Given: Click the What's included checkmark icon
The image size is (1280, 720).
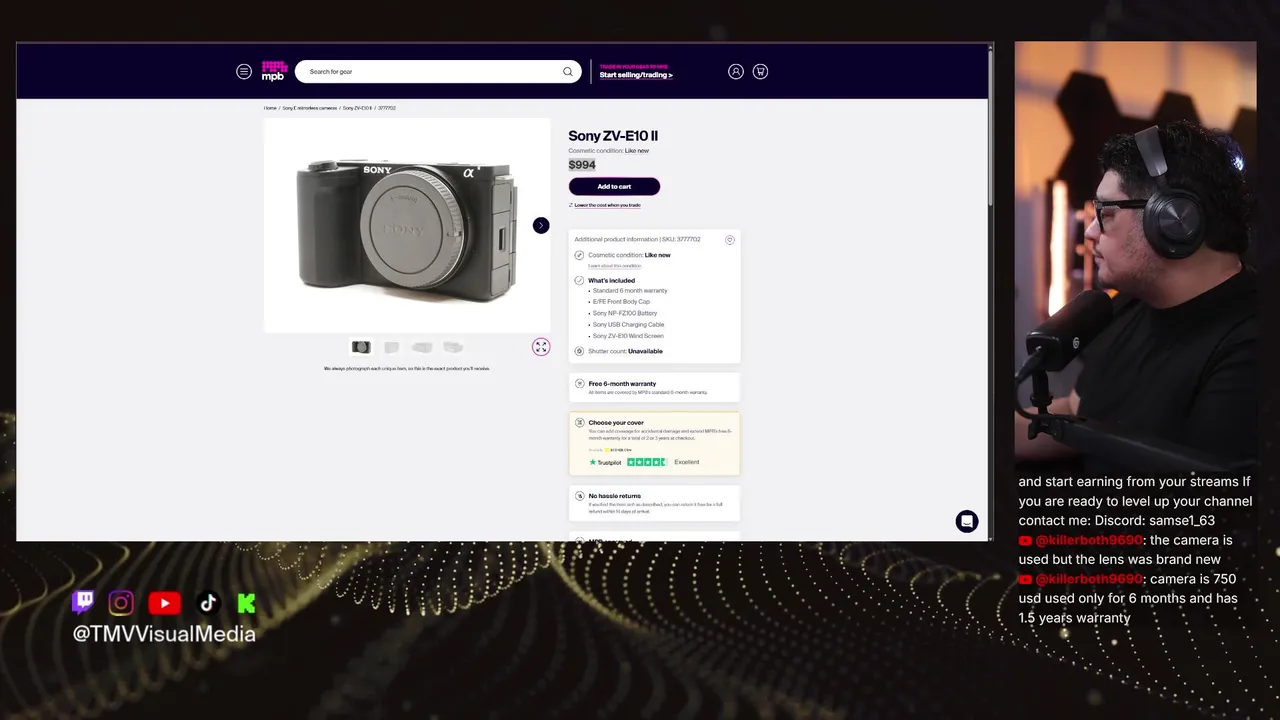Looking at the screenshot, I should 579,280.
